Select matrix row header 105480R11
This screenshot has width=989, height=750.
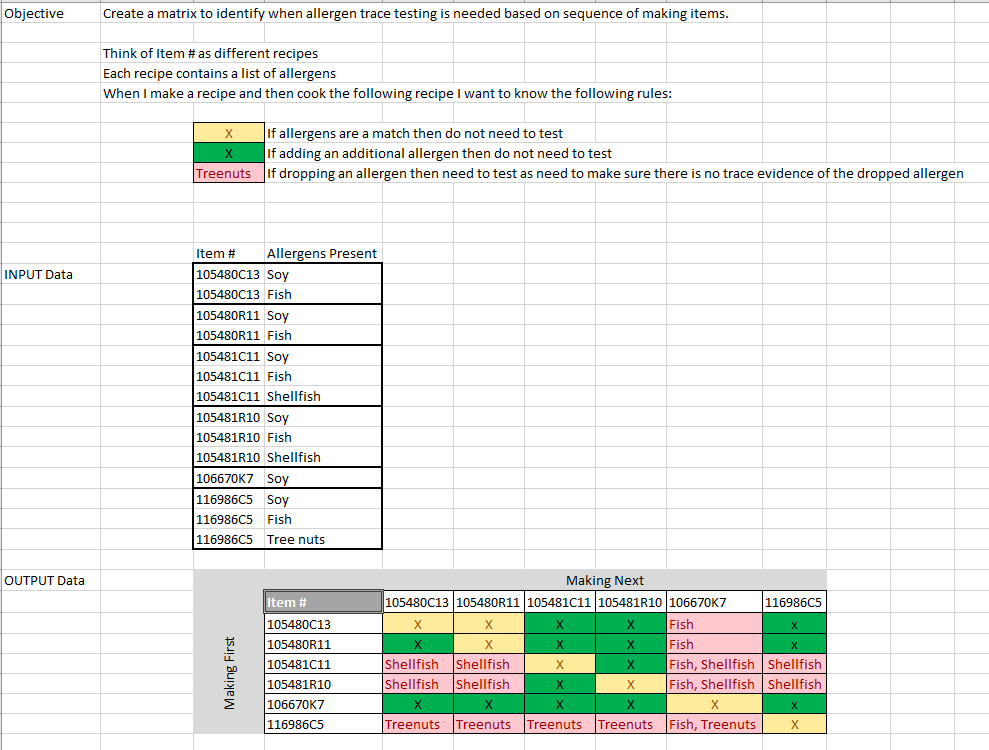coord(323,644)
